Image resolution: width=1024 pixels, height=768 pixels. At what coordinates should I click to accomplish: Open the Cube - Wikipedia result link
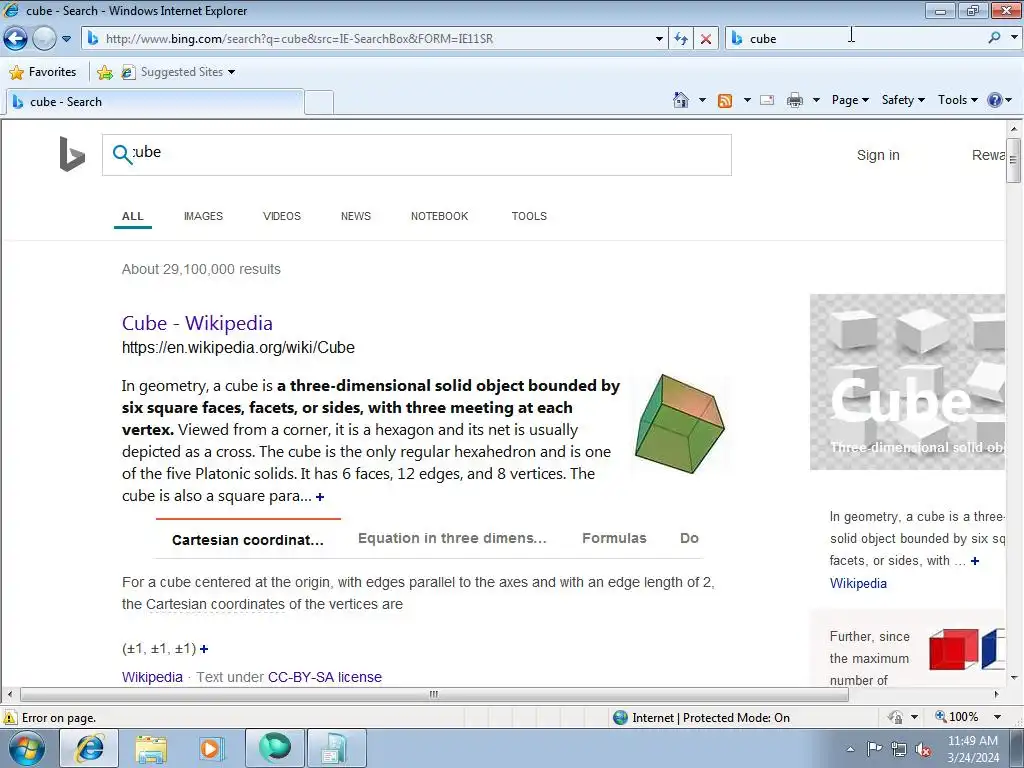[x=197, y=323]
